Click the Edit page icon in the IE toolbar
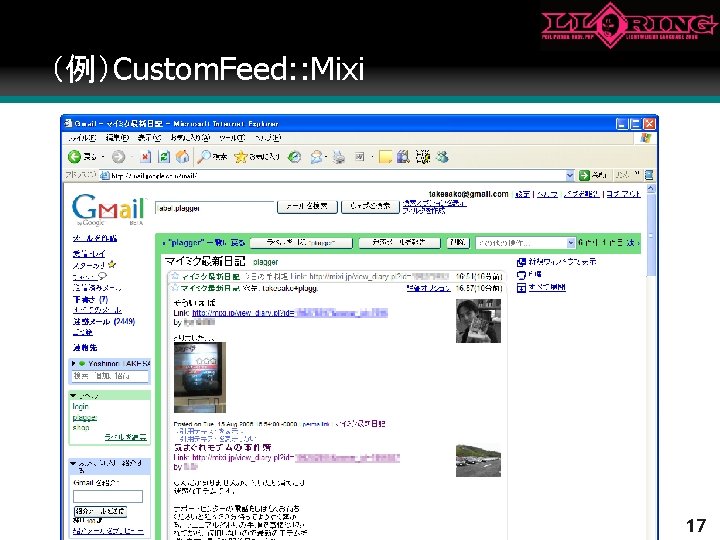720x540 pixels. click(360, 157)
